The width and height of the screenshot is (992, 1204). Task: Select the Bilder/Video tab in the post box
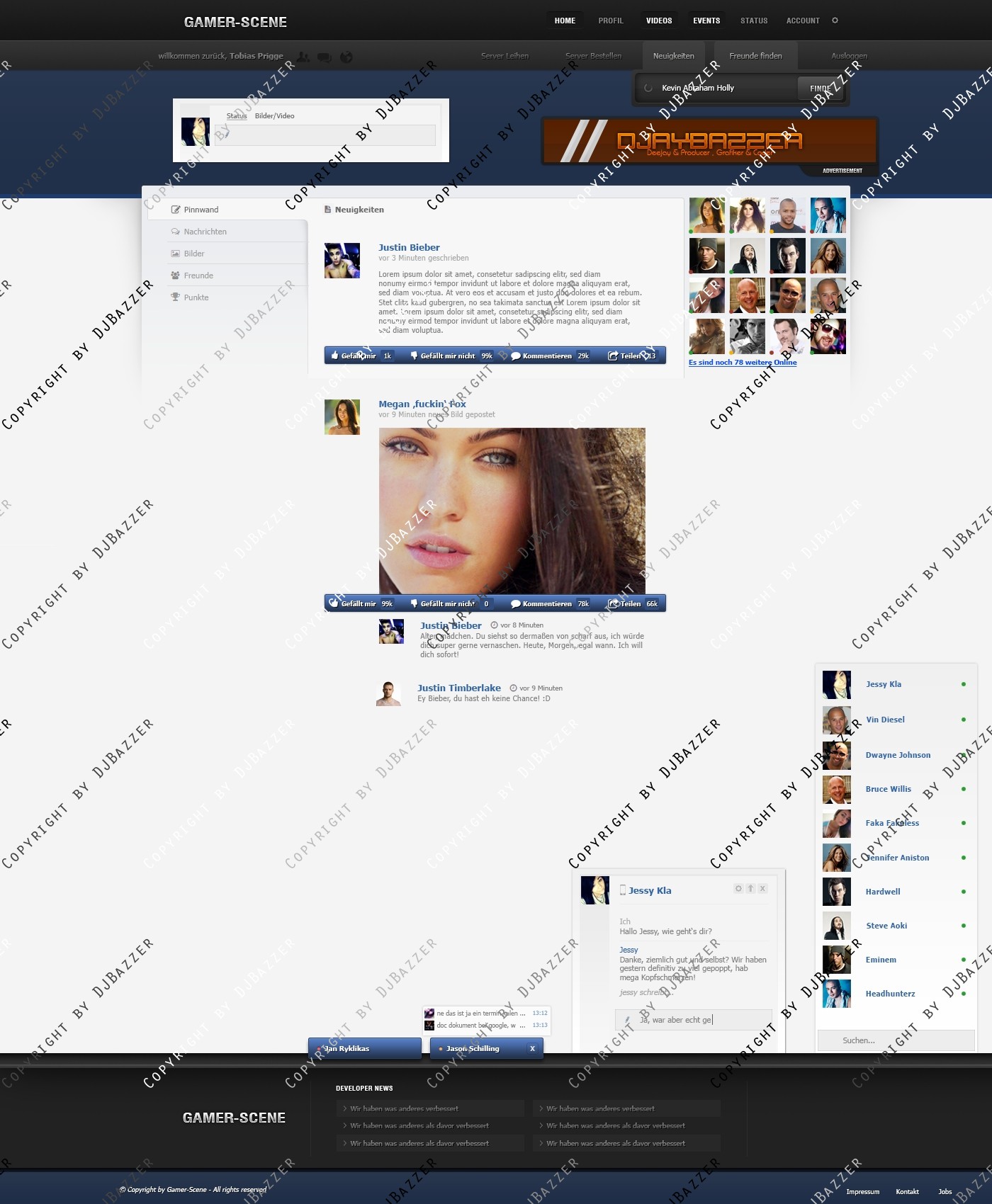pos(274,115)
